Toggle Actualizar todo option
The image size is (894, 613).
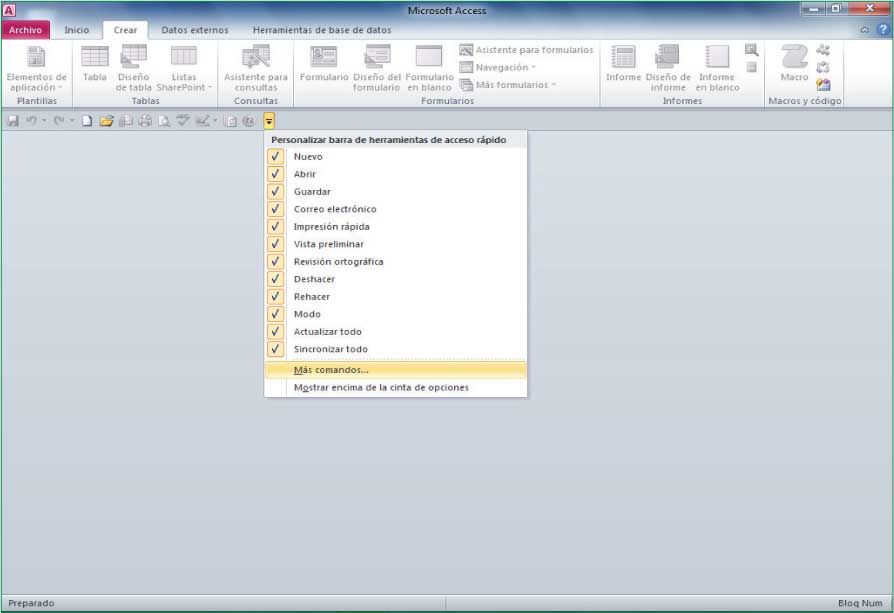tap(396, 331)
